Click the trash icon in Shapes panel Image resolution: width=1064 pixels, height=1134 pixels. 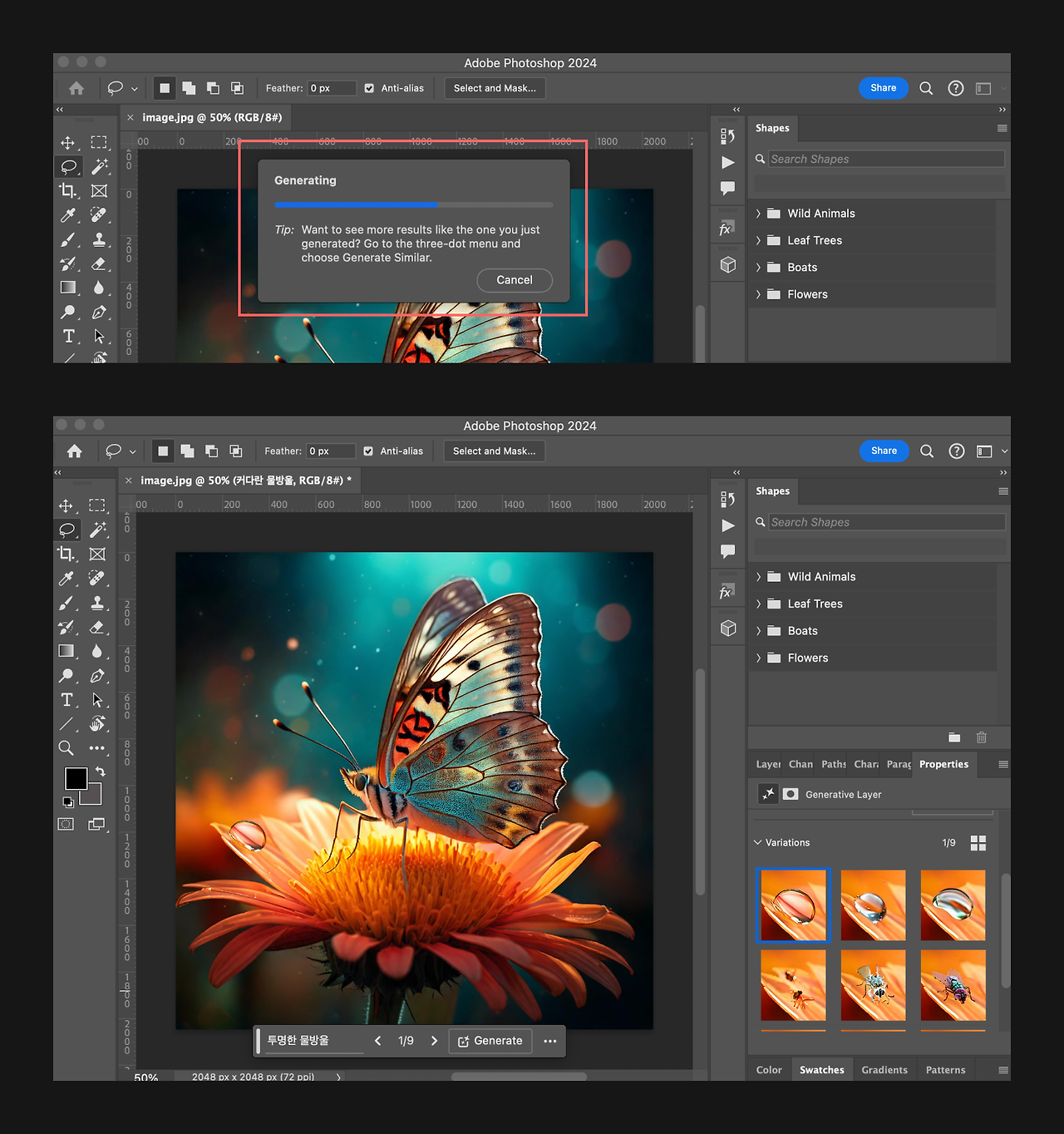pos(982,737)
